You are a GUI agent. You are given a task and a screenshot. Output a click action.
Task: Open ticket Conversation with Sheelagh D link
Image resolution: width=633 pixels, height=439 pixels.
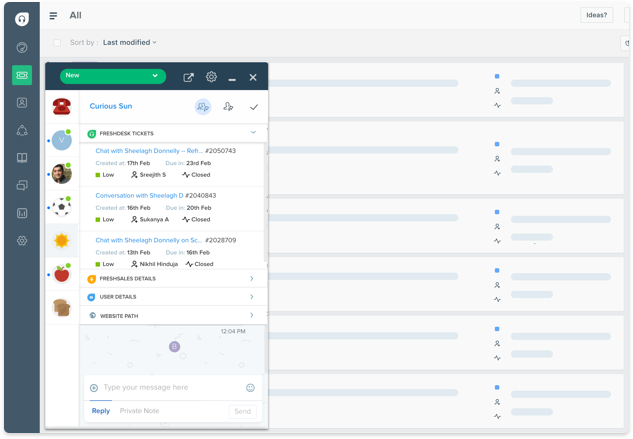coord(139,195)
